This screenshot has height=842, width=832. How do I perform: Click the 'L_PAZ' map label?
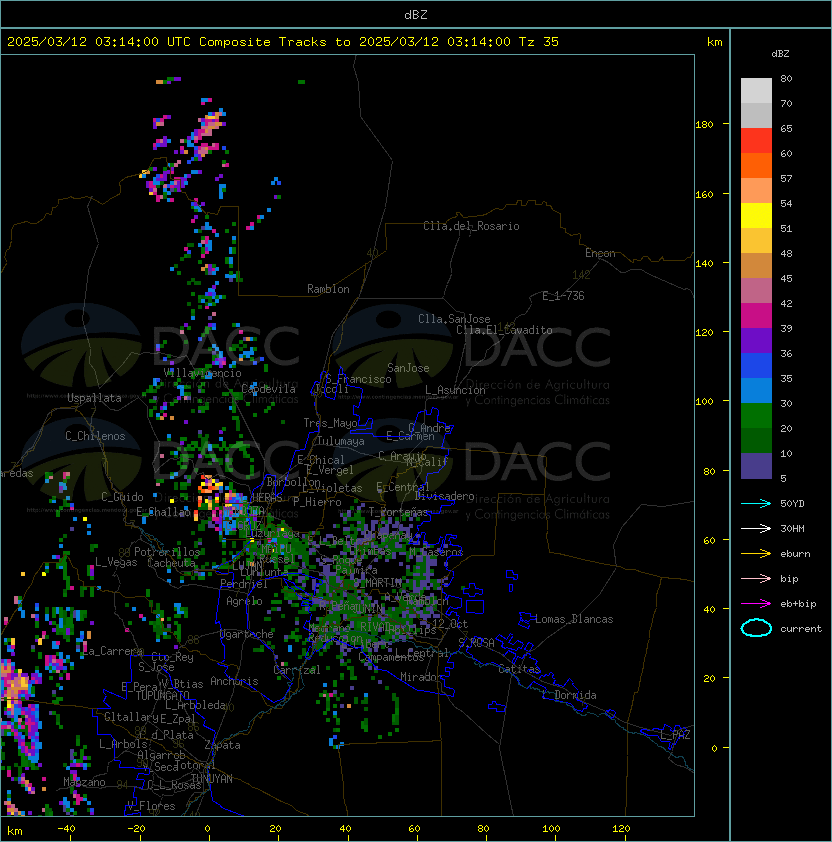pos(675,735)
